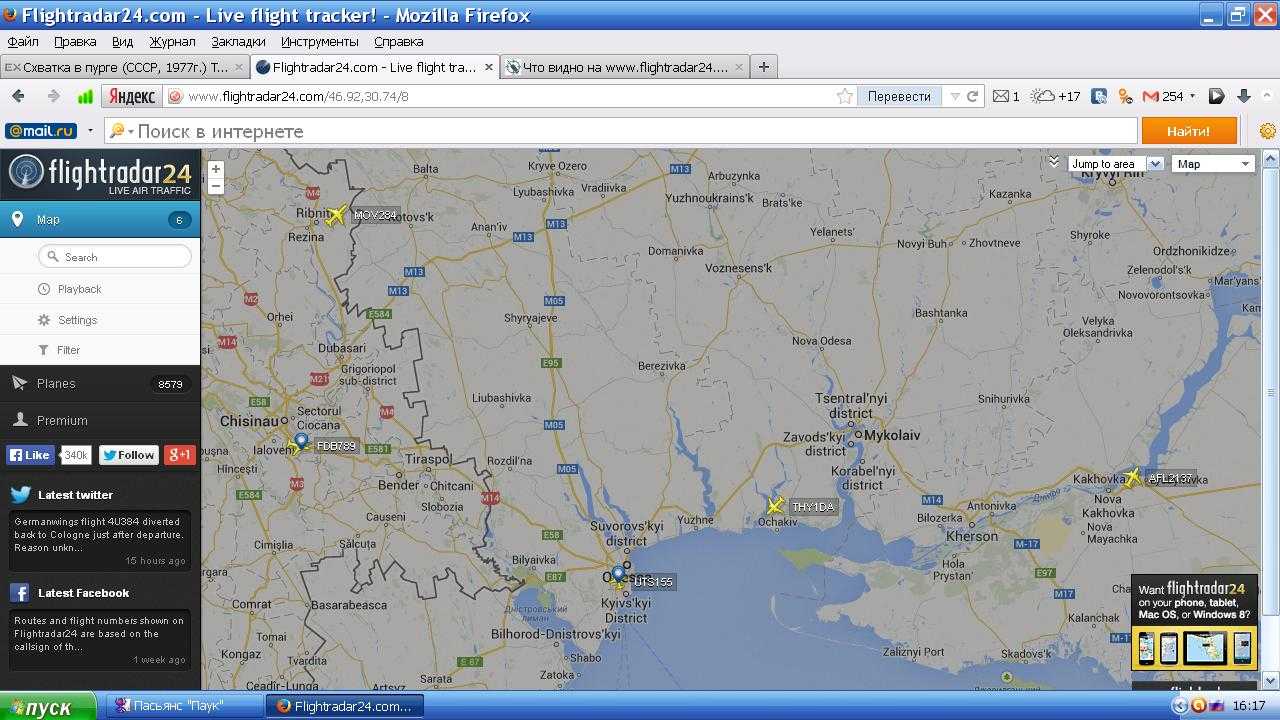The image size is (1280, 720).
Task: Open the Filter funnel item
Action: [59, 350]
